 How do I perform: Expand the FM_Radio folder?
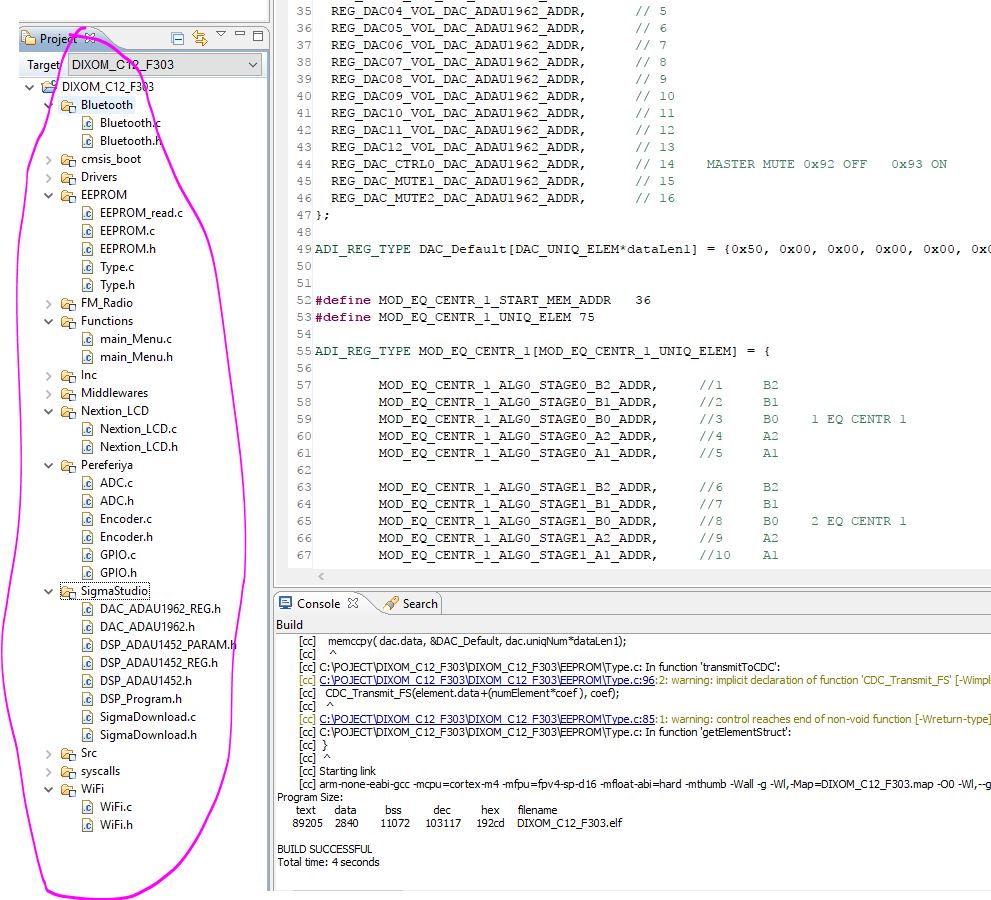coord(50,303)
